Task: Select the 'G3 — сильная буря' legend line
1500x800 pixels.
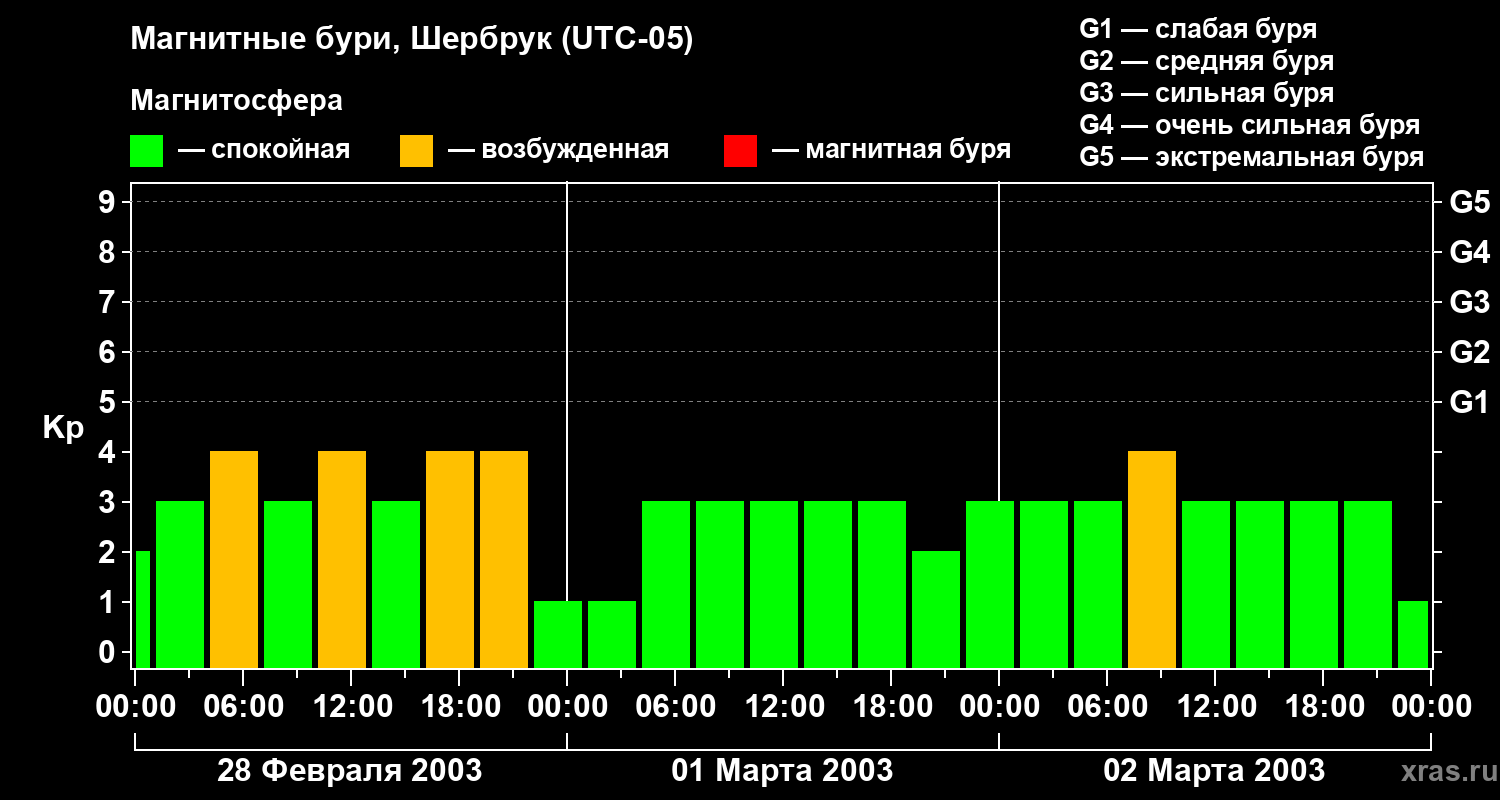Action: point(1207,93)
